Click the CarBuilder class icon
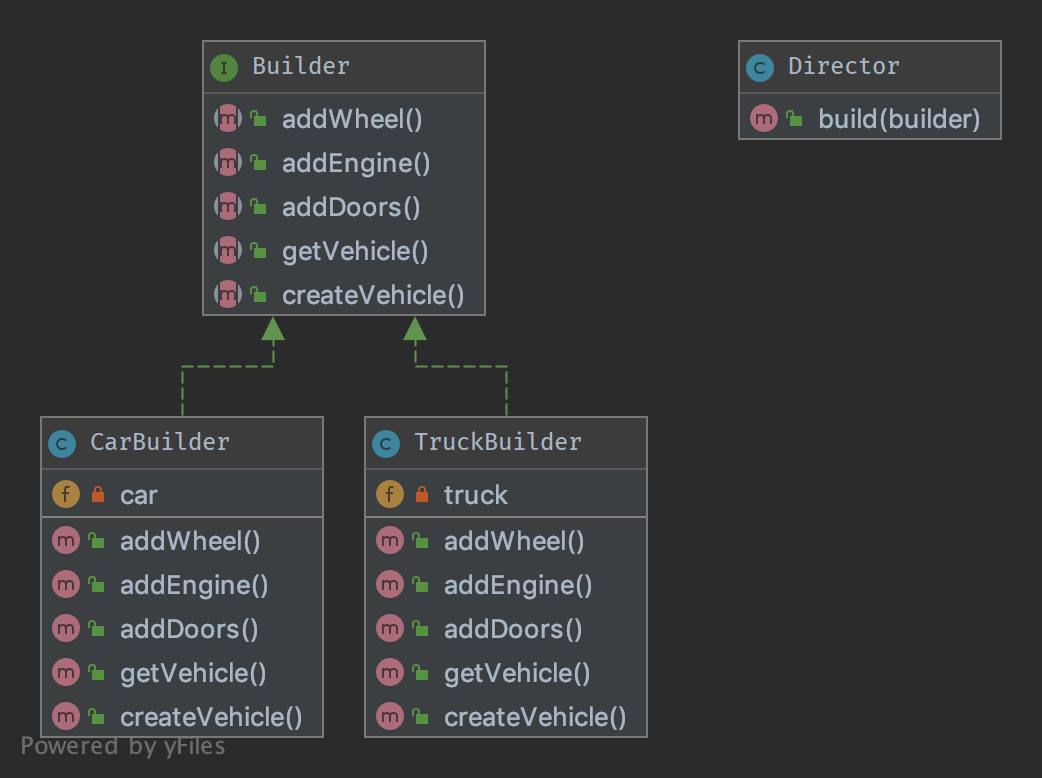 click(x=62, y=443)
